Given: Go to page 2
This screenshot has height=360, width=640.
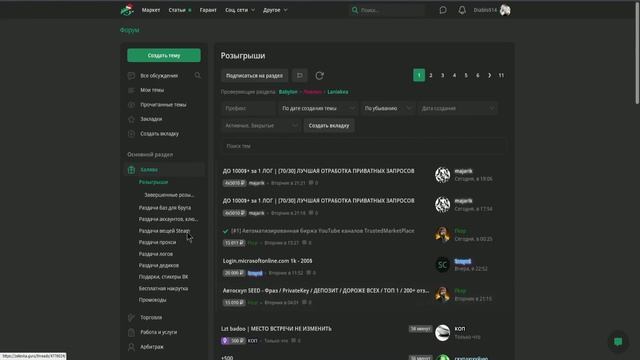Looking at the screenshot, I should 431,76.
